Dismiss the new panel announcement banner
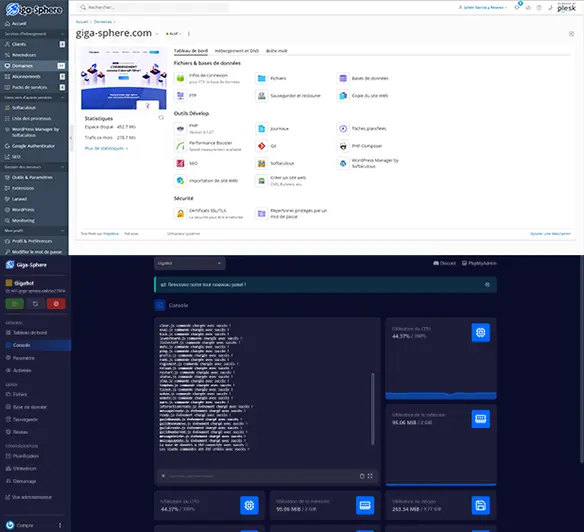The width and height of the screenshot is (584, 532). pyautogui.click(x=487, y=285)
